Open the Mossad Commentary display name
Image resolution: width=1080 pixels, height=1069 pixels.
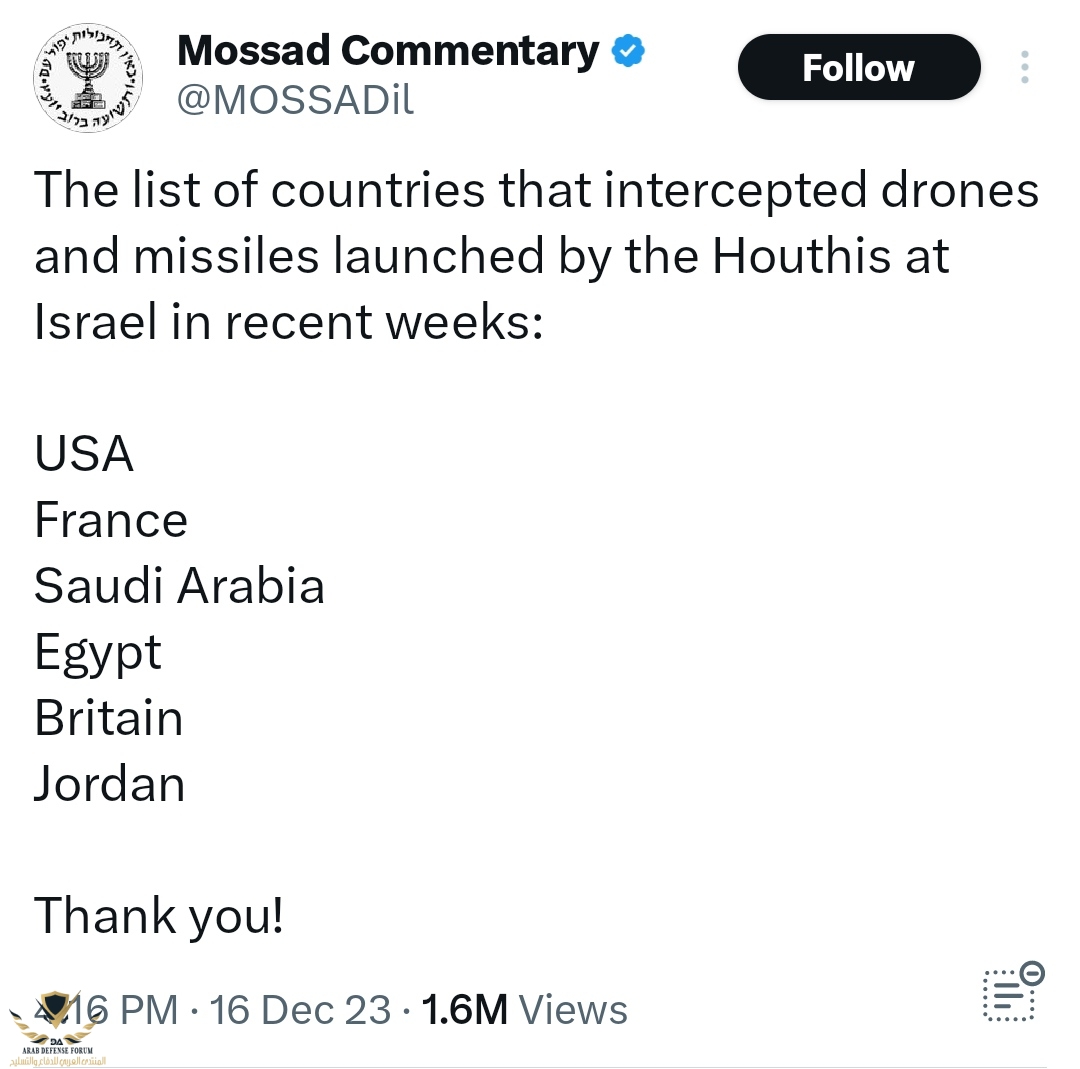(388, 51)
